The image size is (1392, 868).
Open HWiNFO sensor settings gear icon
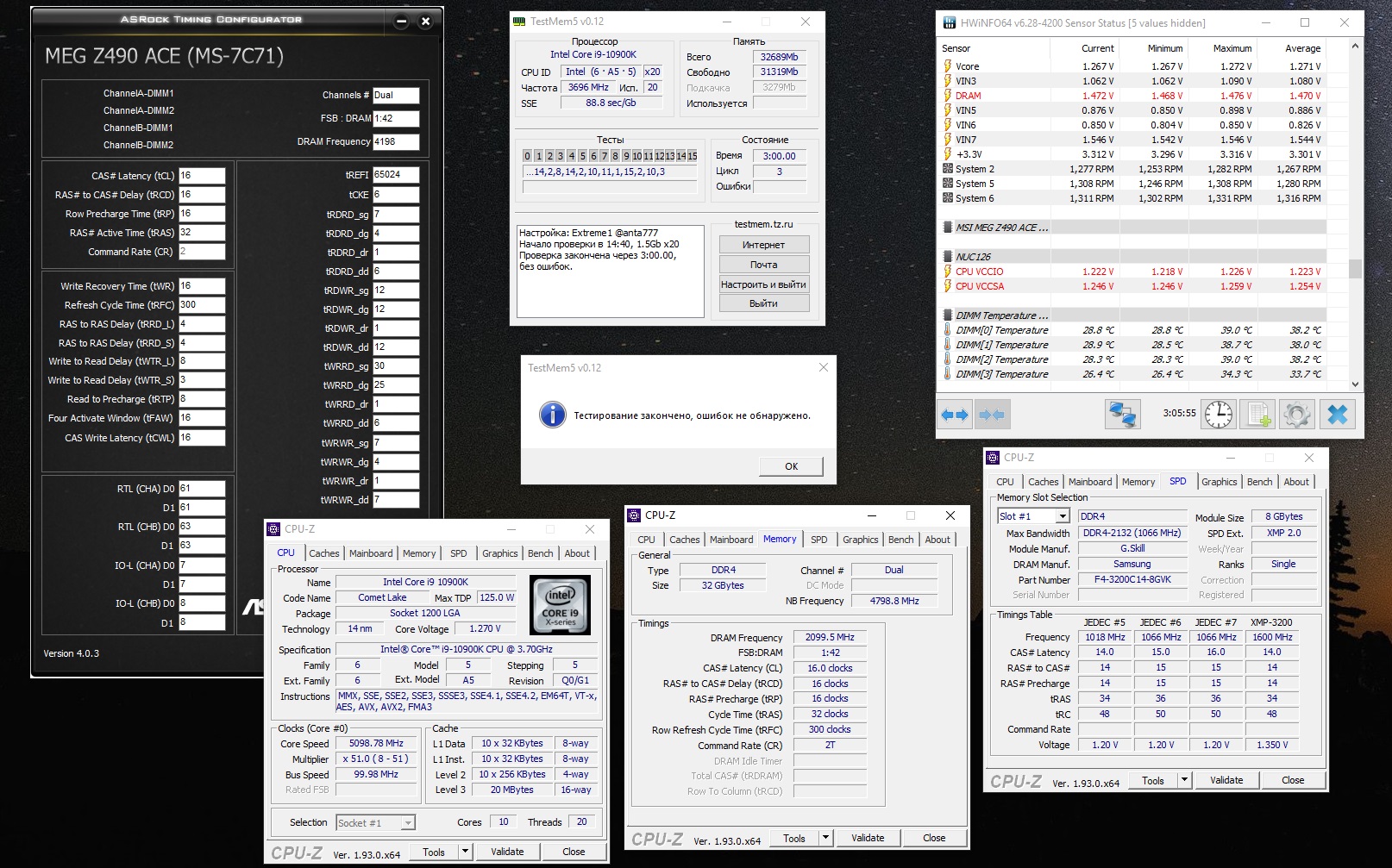[x=1297, y=415]
